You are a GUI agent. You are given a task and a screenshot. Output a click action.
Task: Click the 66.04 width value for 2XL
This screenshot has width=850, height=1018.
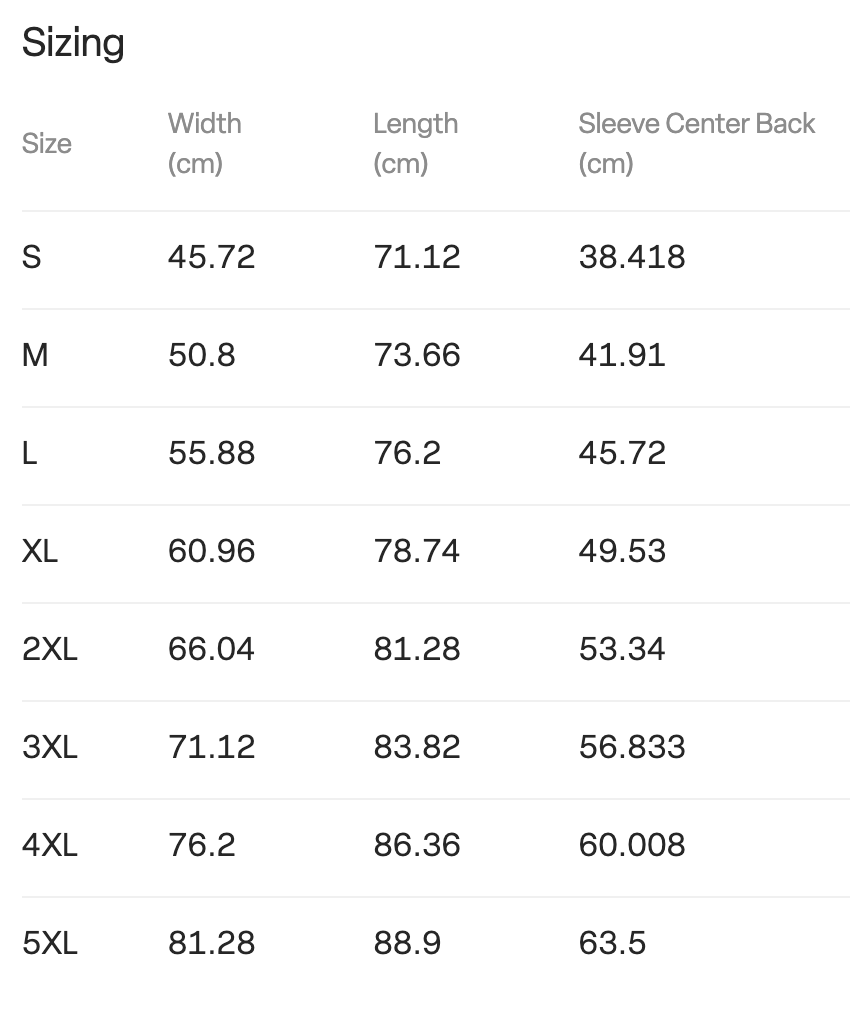(211, 649)
